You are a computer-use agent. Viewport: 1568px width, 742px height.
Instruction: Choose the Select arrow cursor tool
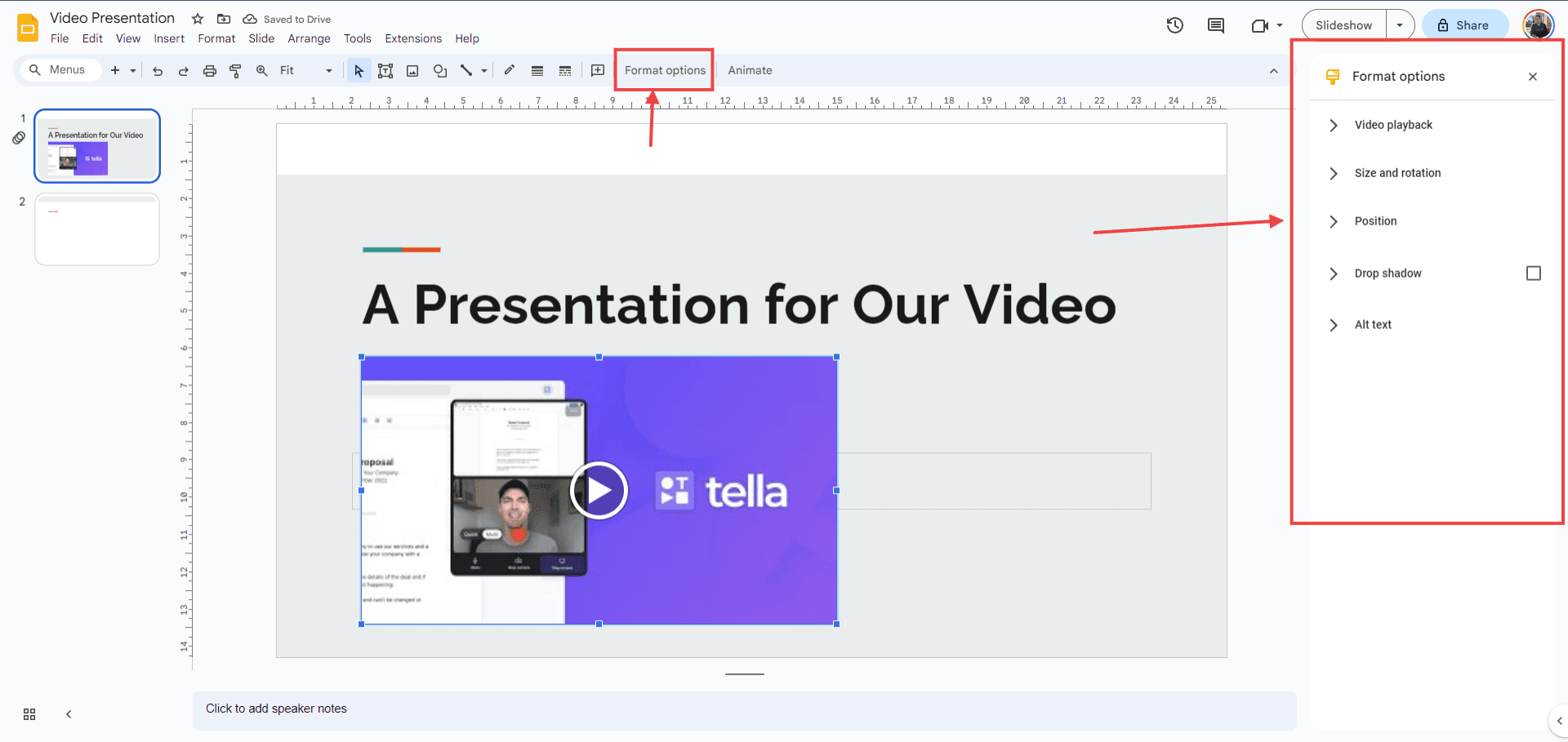point(359,71)
